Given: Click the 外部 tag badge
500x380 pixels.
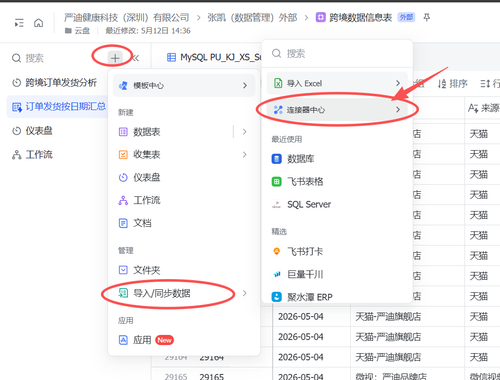Looking at the screenshot, I should 406,17.
